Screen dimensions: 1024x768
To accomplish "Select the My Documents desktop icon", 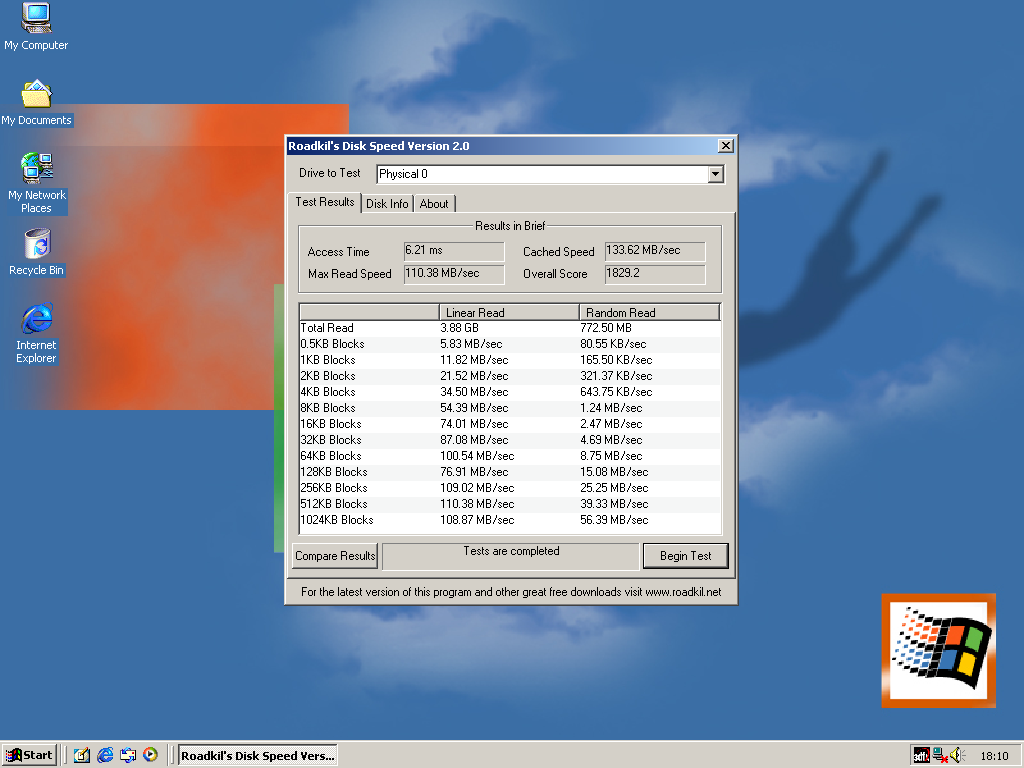I will [36, 103].
